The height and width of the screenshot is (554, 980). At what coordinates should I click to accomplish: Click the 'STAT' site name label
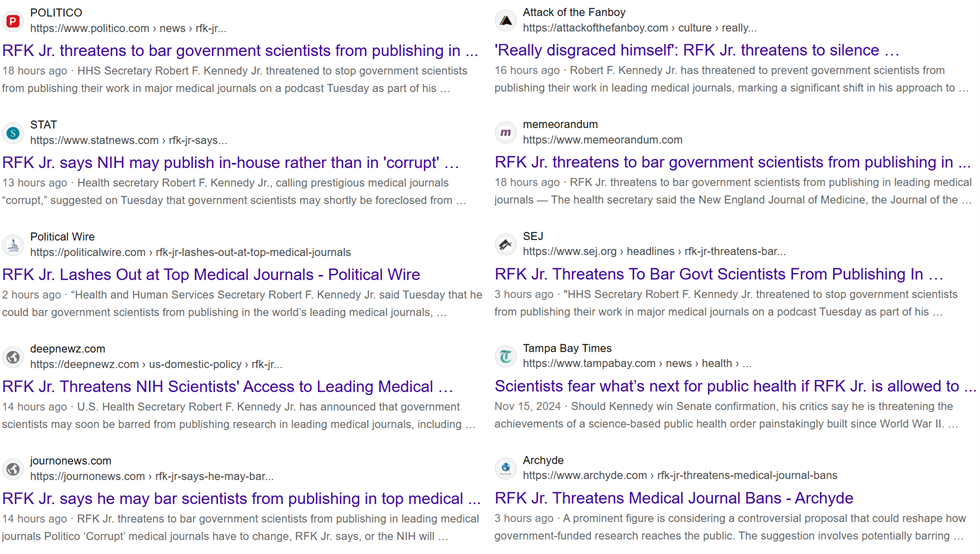pos(43,124)
